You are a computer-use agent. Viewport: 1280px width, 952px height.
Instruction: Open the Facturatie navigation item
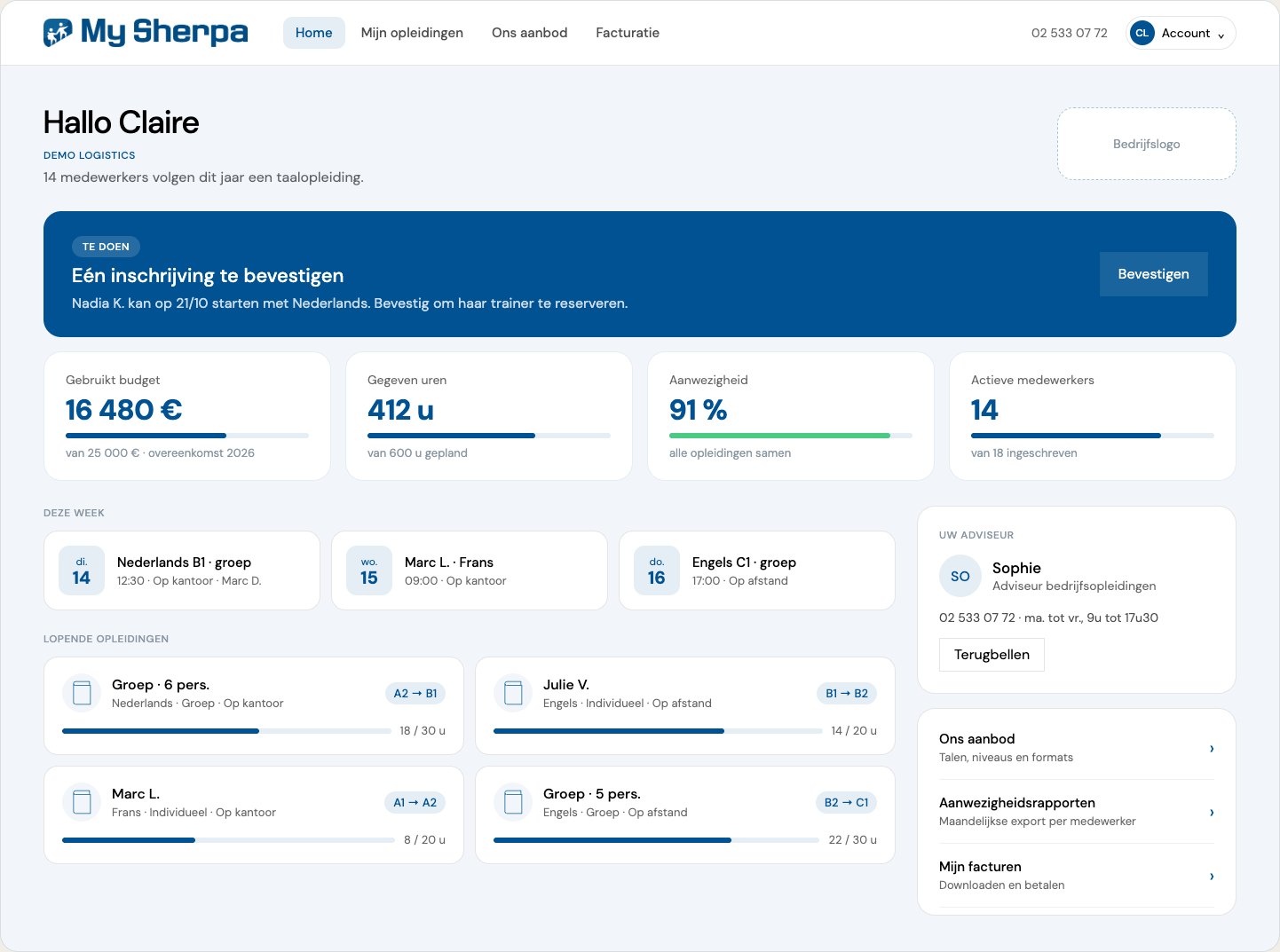tap(628, 33)
